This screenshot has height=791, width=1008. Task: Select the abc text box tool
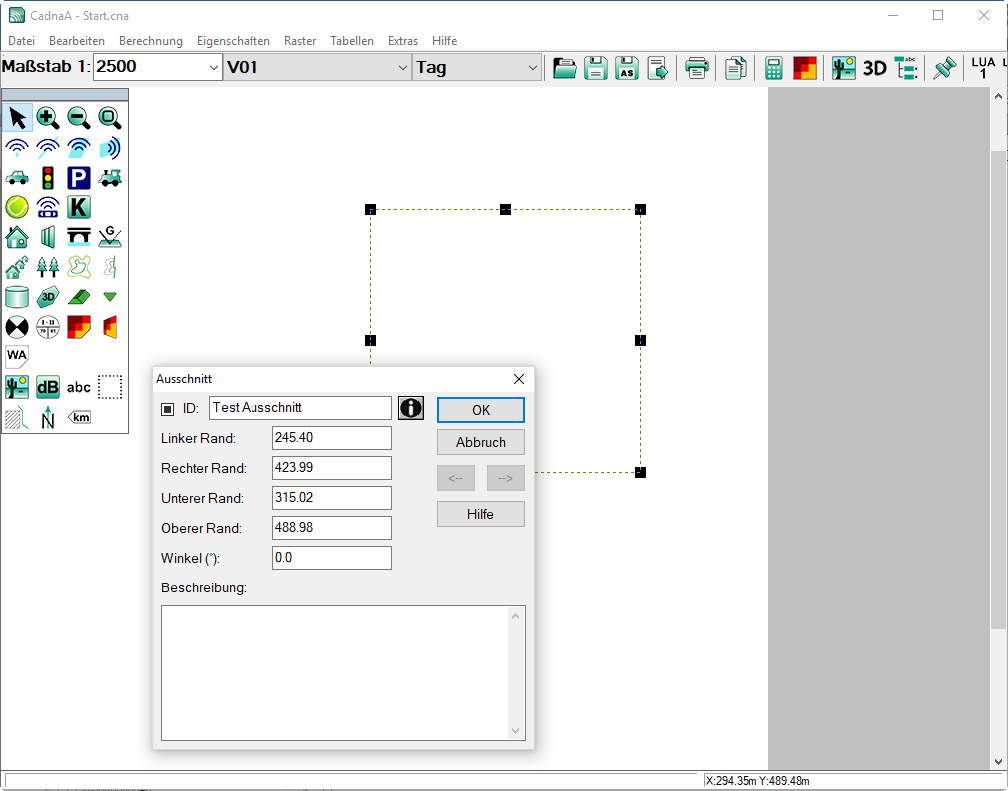(78, 387)
